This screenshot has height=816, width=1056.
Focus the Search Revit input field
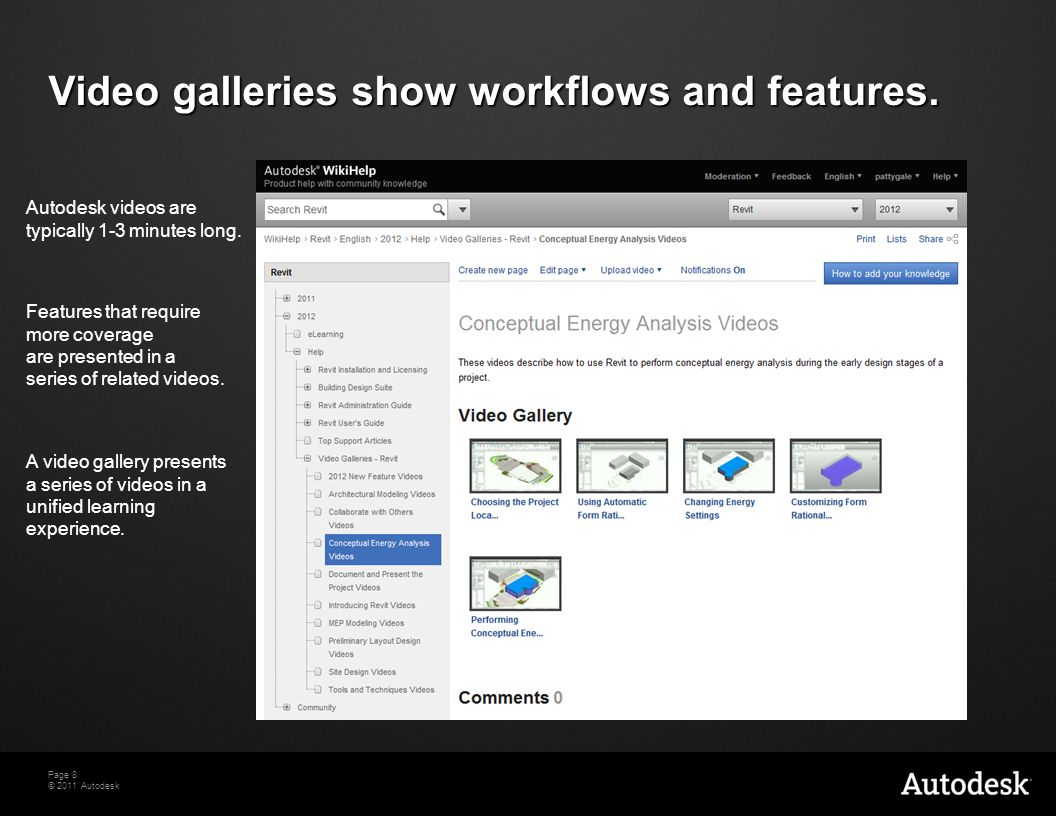coord(348,209)
